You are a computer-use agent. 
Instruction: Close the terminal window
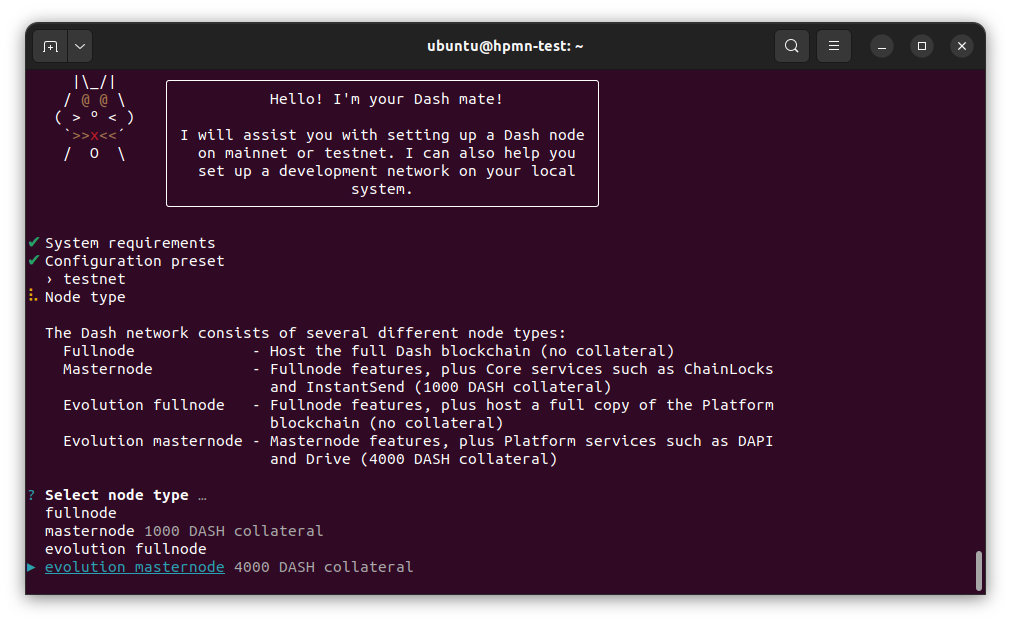[961, 46]
